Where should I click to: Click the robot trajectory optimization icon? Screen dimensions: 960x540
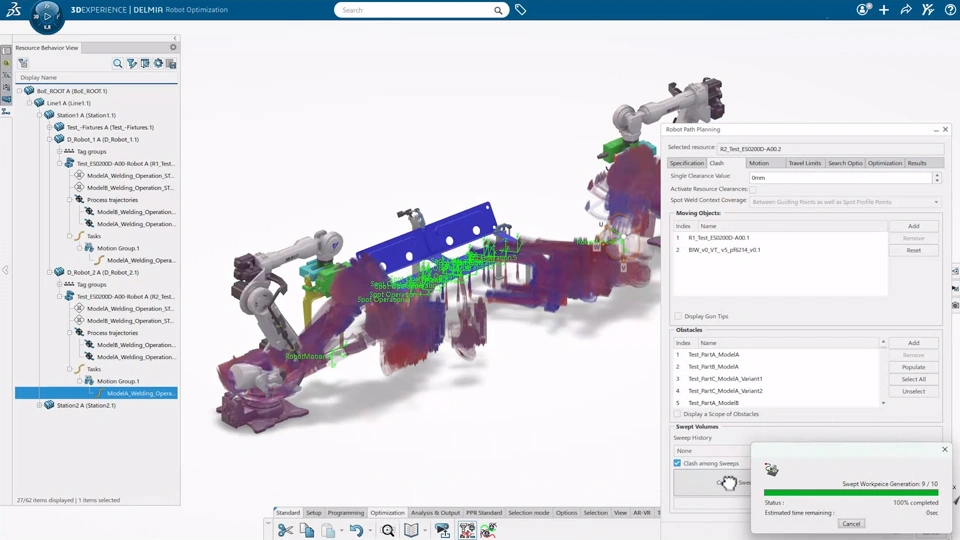pyautogui.click(x=488, y=530)
